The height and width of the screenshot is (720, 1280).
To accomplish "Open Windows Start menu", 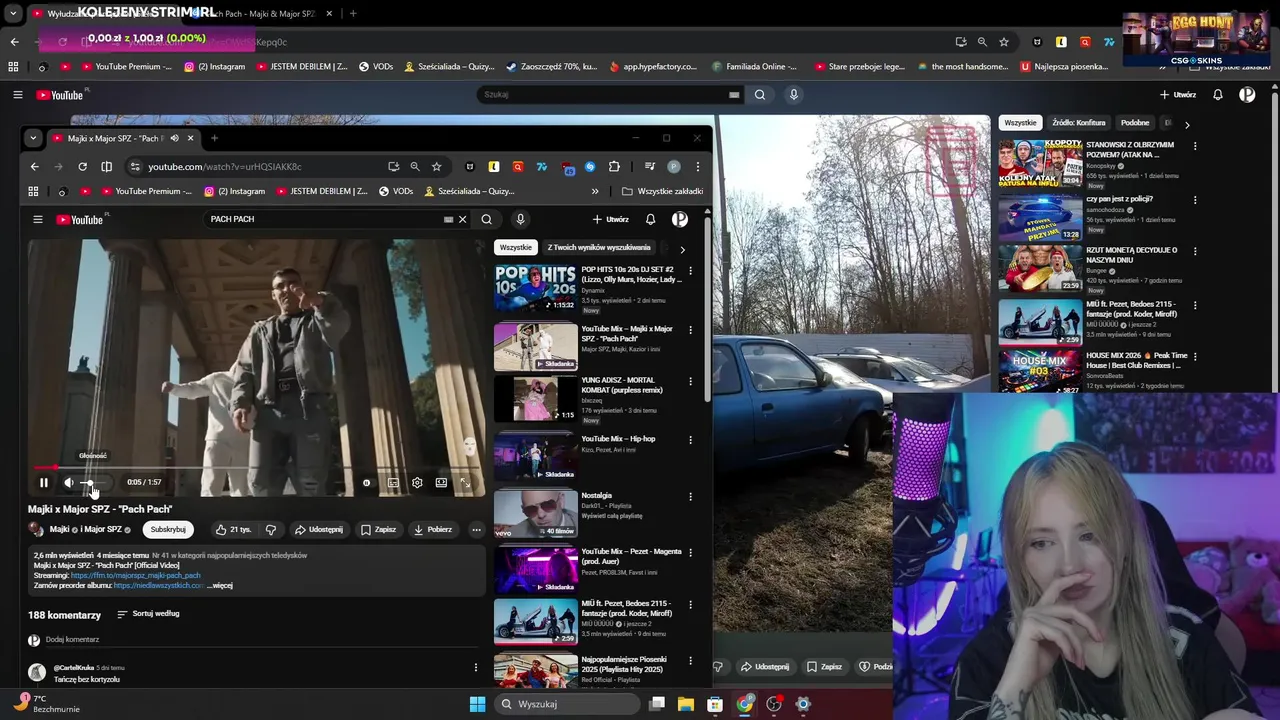I will tap(477, 704).
